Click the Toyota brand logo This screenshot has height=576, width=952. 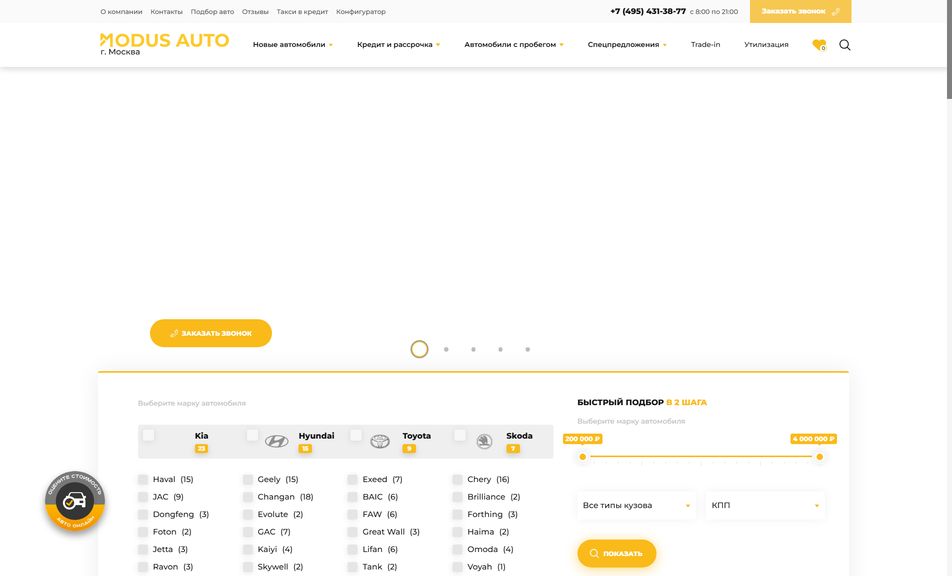[380, 441]
